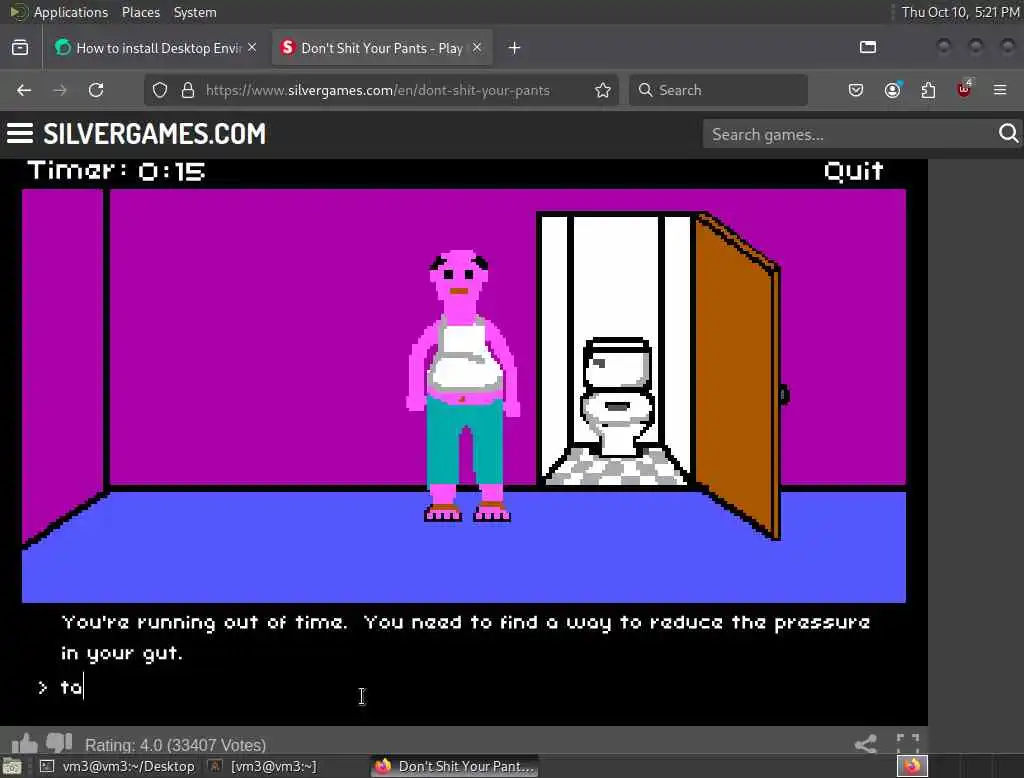Click the uBlock Origin extension icon

click(965, 89)
